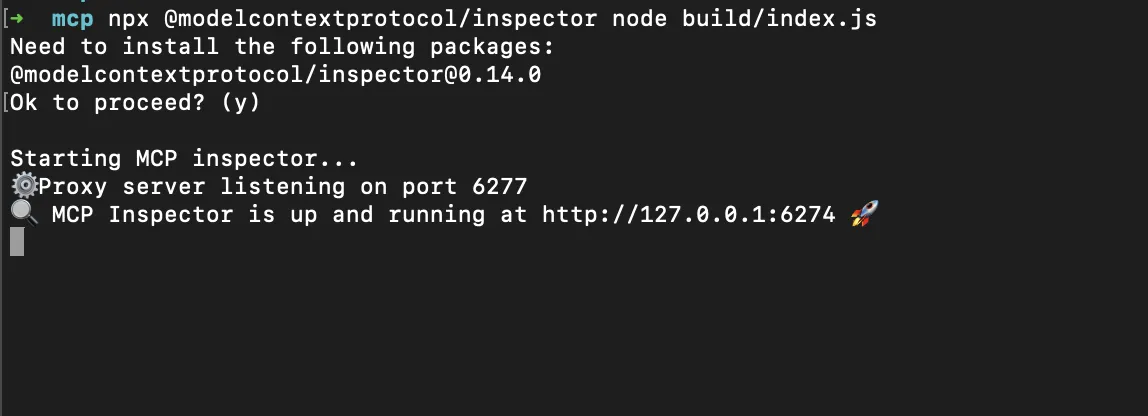Click the gear emoji before Proxy server

[24, 186]
